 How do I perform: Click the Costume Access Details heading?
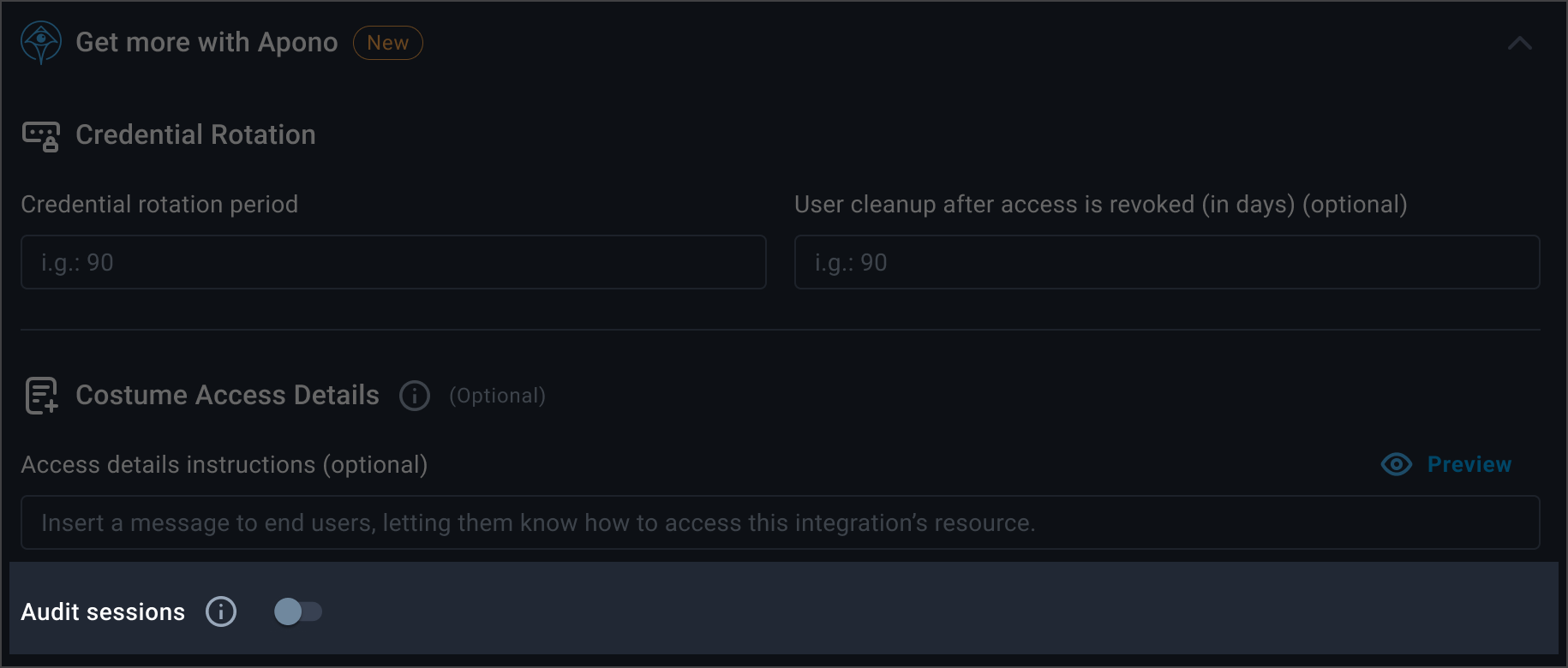point(227,396)
